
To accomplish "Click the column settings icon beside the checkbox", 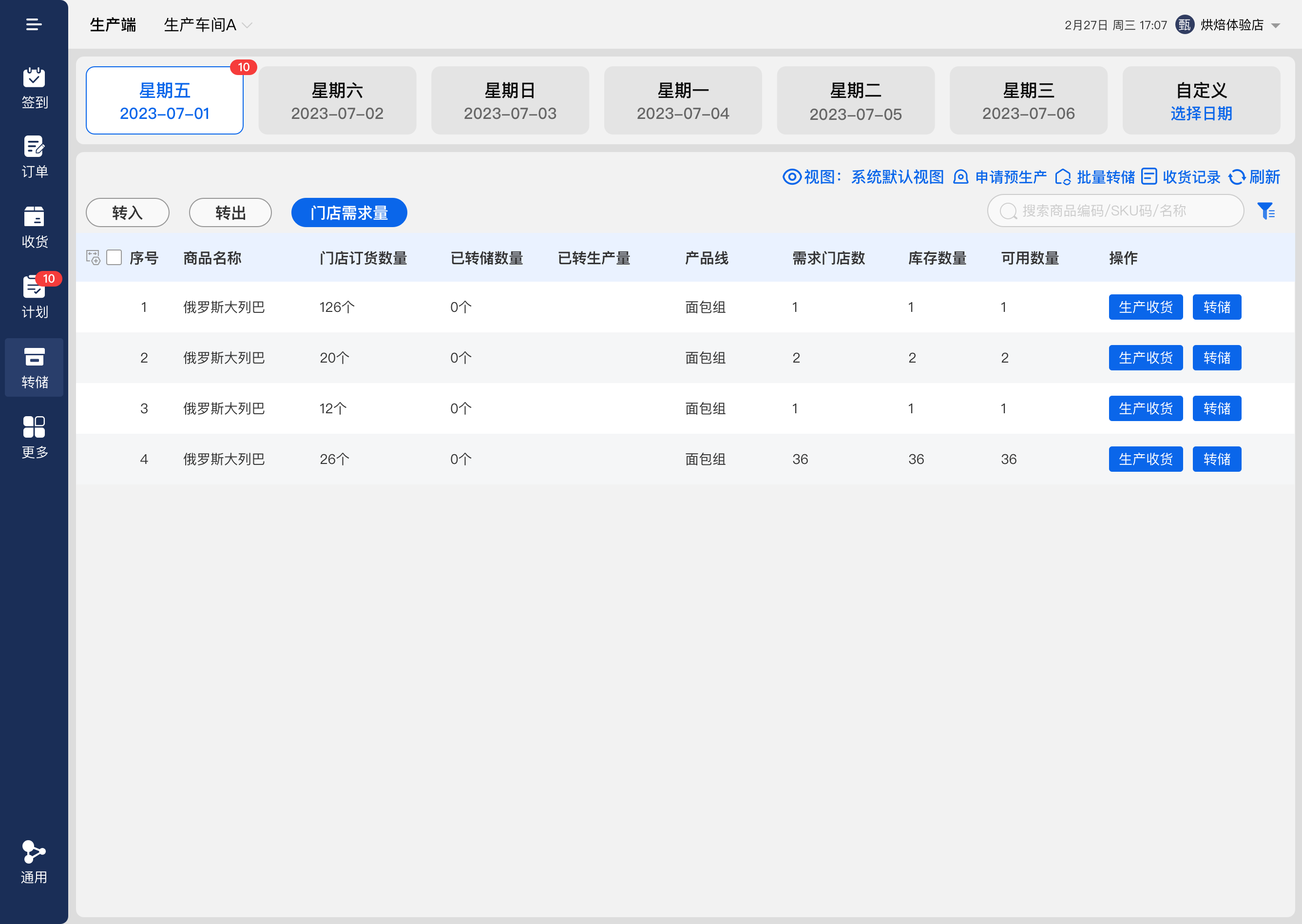I will (x=93, y=258).
